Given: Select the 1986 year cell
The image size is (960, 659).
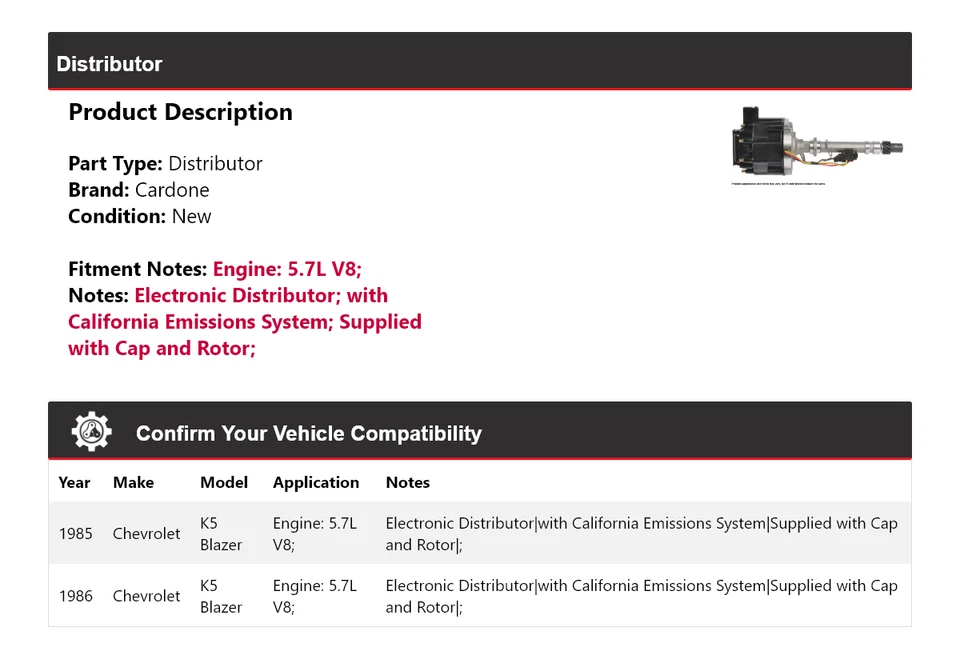Looking at the screenshot, I should (76, 596).
